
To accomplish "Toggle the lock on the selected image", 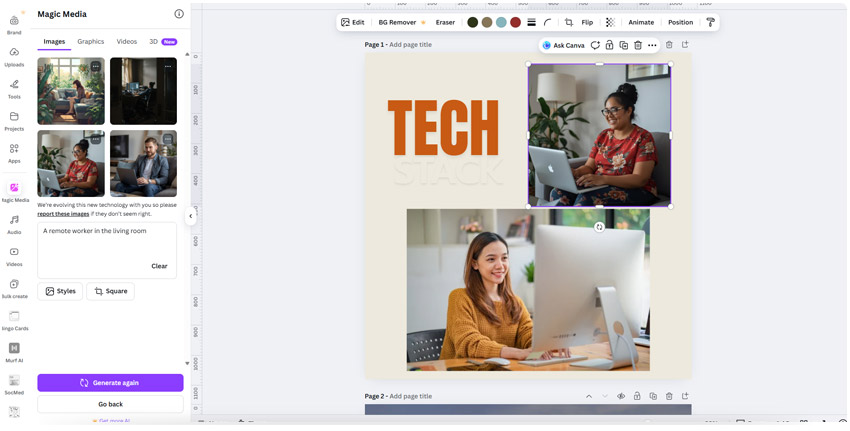I will (609, 45).
